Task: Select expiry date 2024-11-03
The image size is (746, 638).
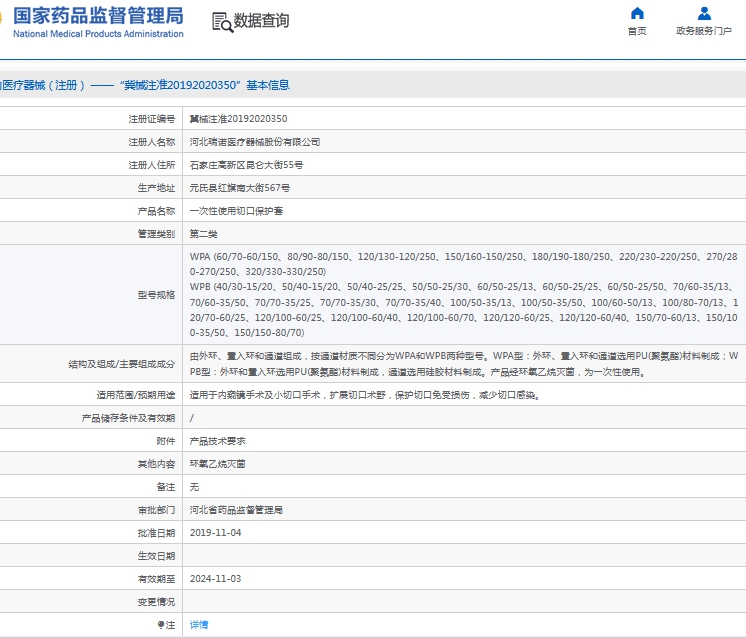Action: click(x=216, y=579)
